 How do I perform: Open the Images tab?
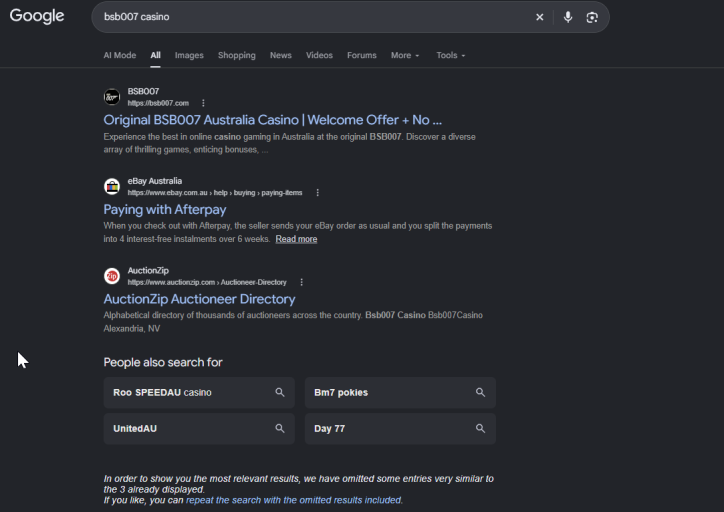coord(189,55)
